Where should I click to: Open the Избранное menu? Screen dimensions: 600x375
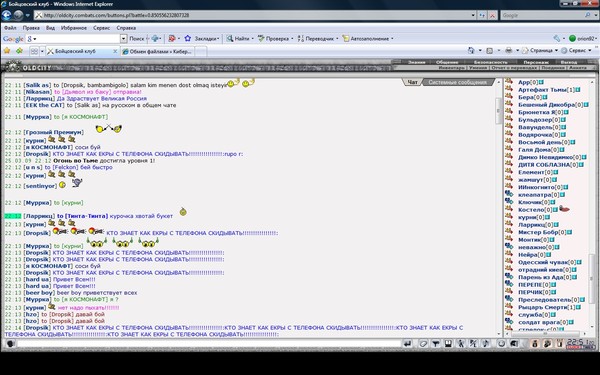(74, 28)
